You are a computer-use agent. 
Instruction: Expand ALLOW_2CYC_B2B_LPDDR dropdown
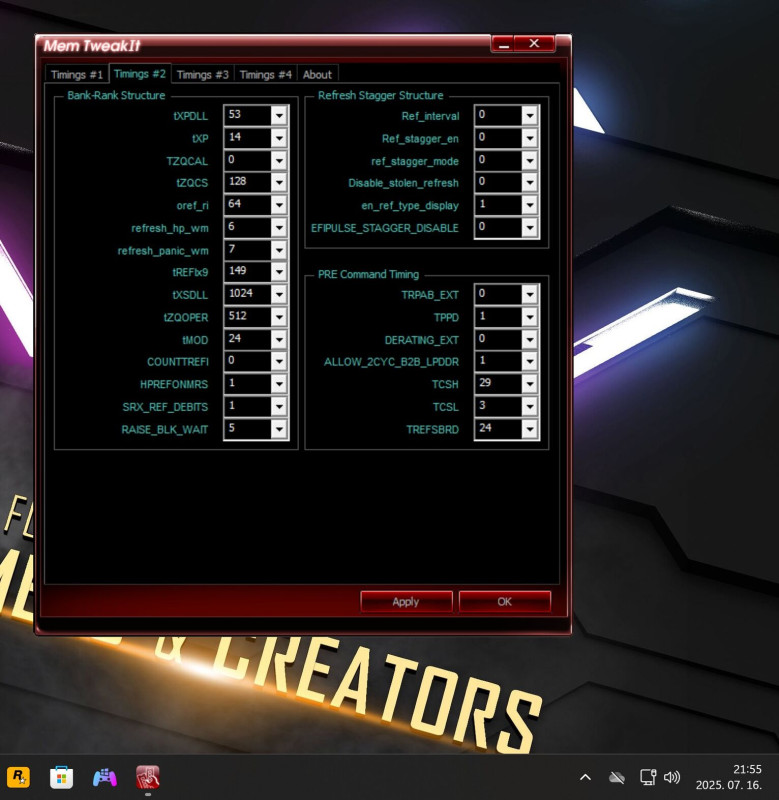point(530,361)
